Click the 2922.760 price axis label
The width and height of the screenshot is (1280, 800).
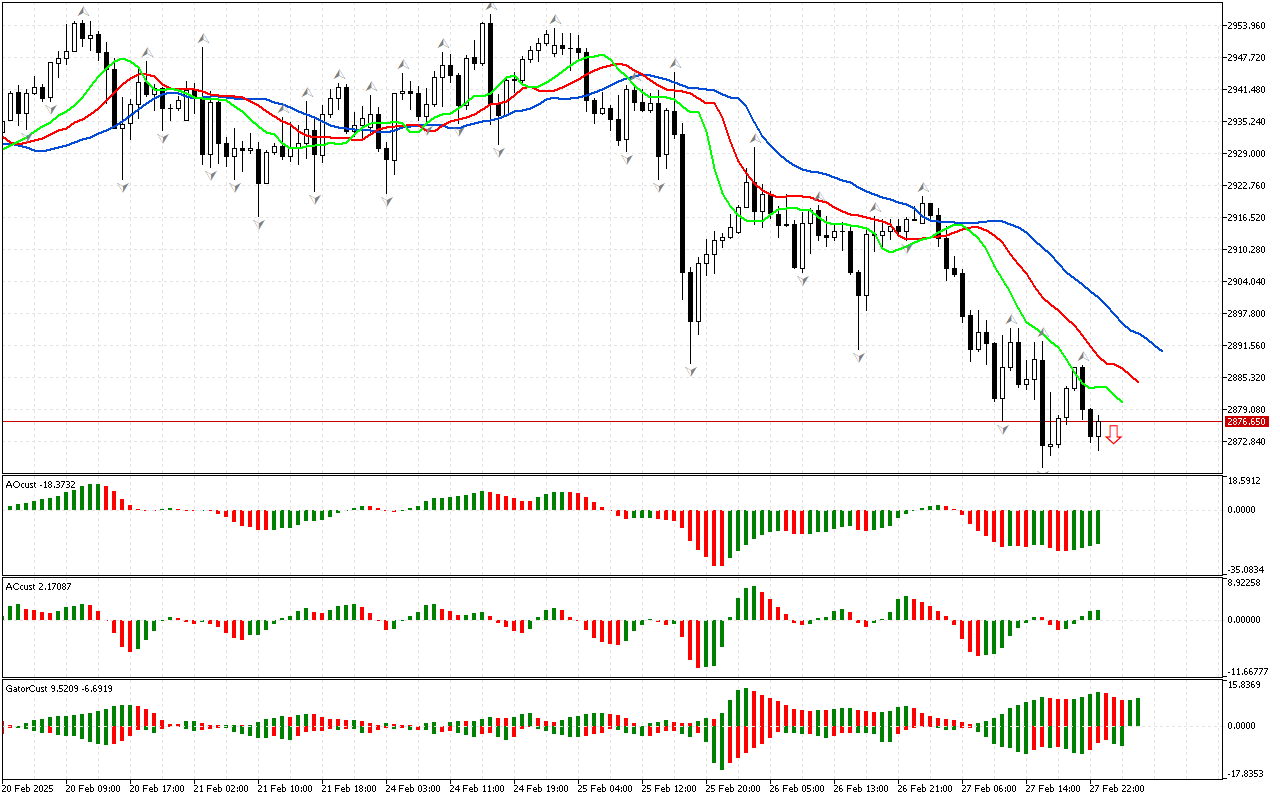[x=1247, y=185]
